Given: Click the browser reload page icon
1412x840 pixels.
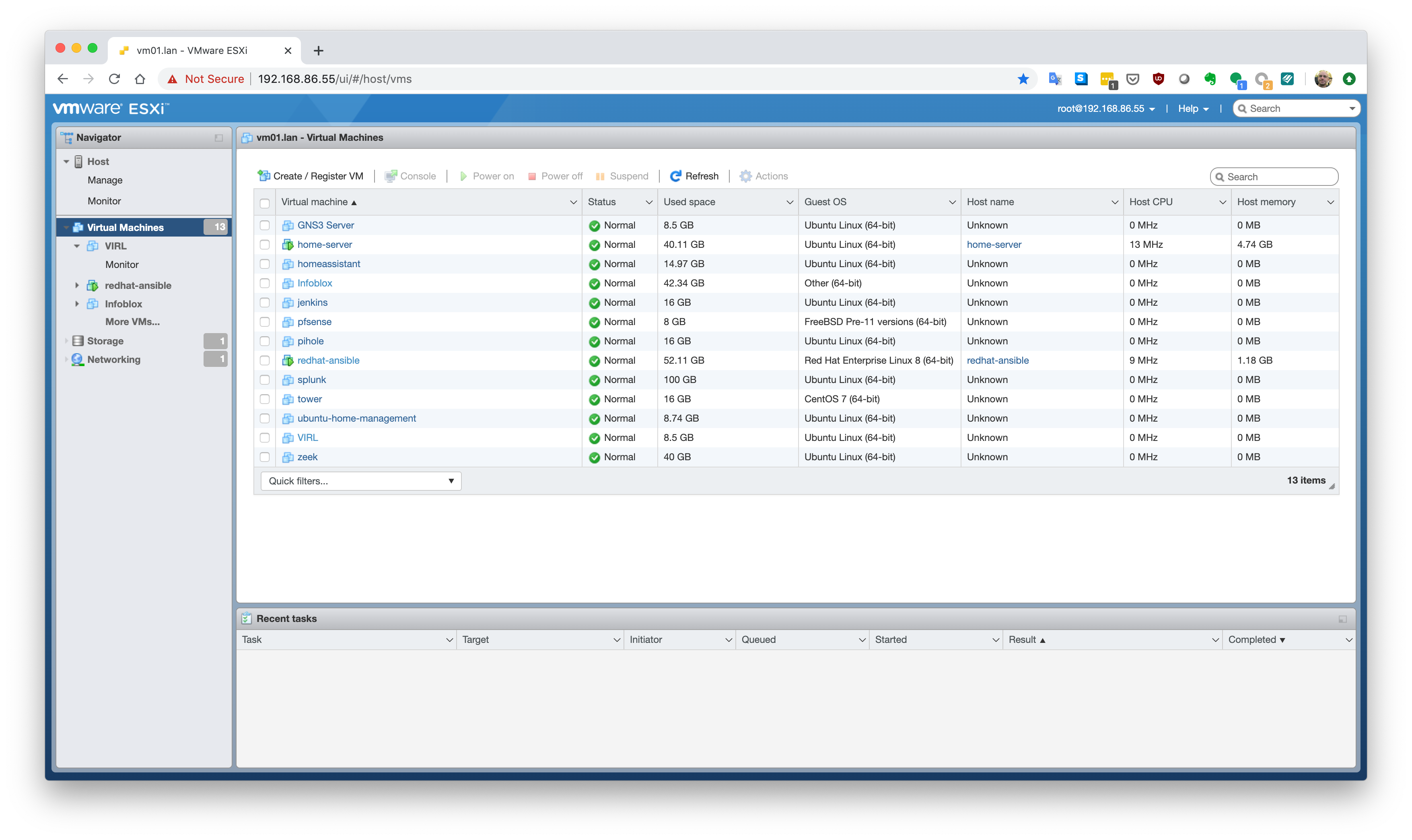Looking at the screenshot, I should pyautogui.click(x=114, y=79).
